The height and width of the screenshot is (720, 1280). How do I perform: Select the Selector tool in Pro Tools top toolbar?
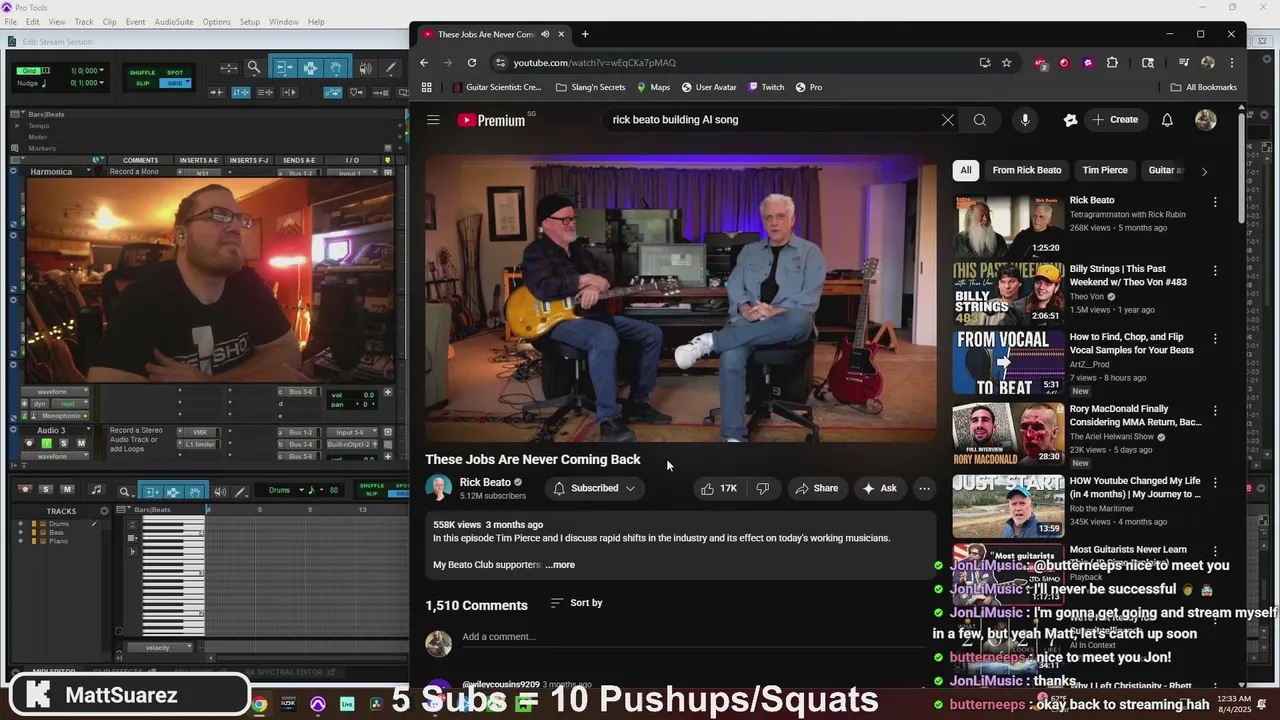pos(310,68)
